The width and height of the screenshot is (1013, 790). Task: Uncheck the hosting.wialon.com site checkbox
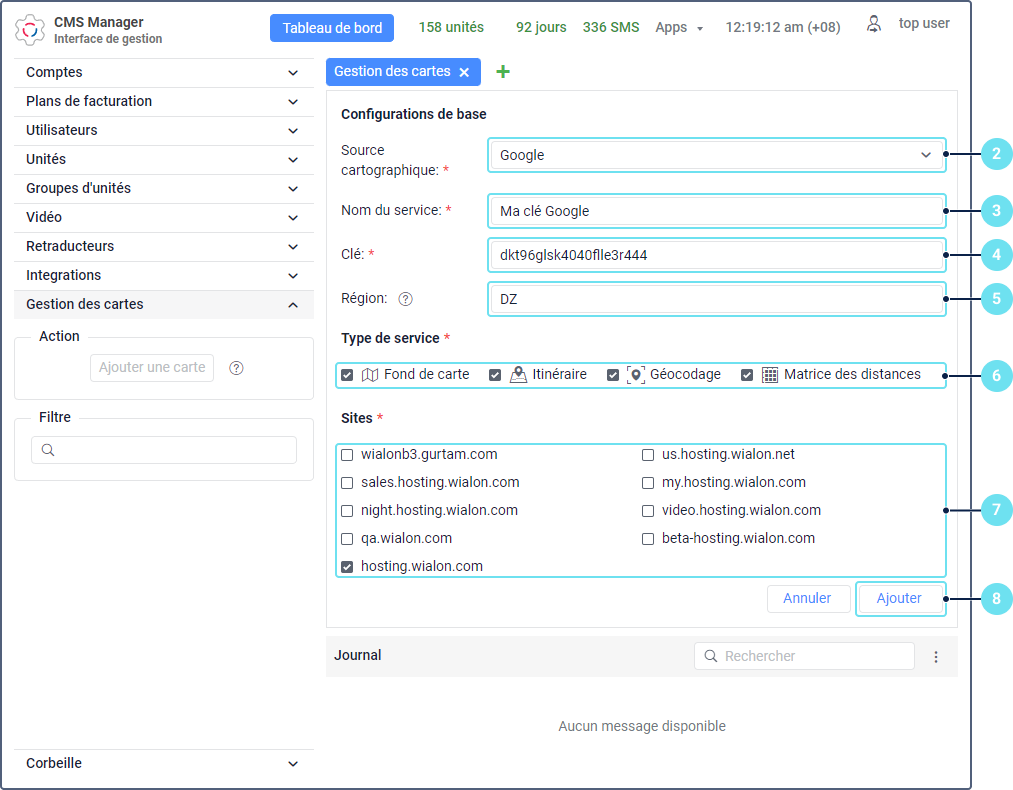point(347,567)
